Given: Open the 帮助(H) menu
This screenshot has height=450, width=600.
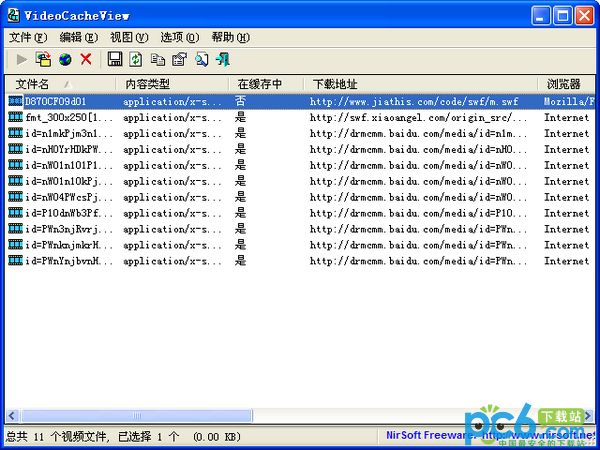Looking at the screenshot, I should coord(230,38).
